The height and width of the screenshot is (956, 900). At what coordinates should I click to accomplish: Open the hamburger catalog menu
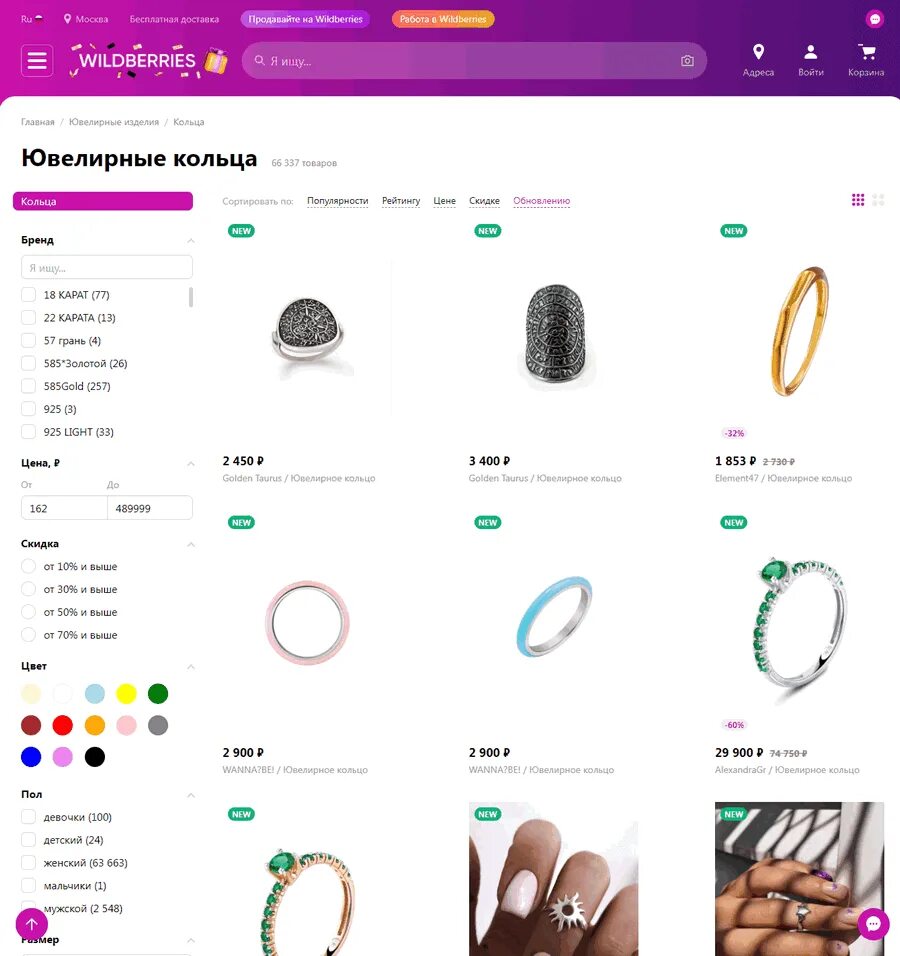pos(37,60)
